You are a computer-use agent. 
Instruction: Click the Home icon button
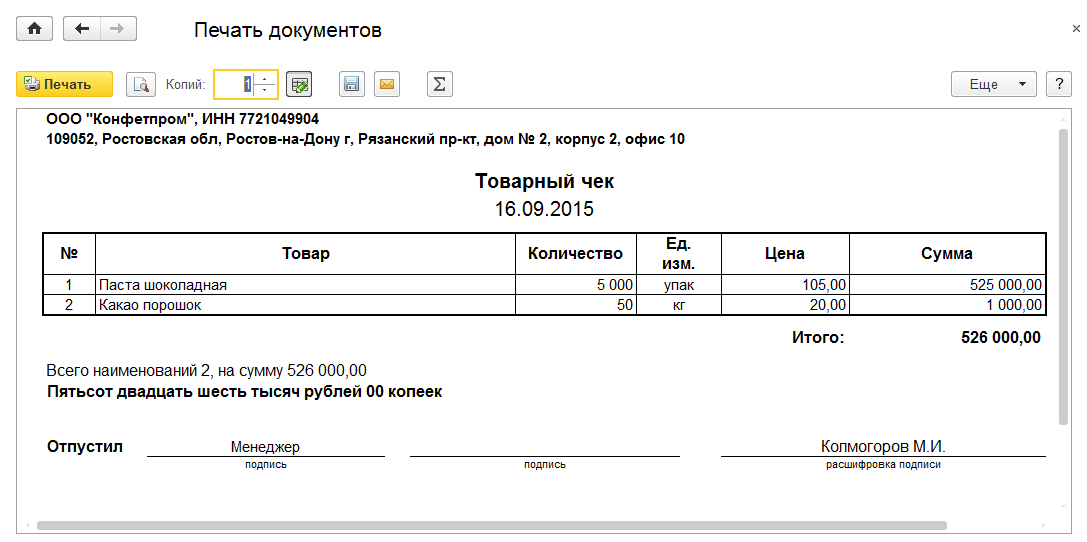coord(34,29)
